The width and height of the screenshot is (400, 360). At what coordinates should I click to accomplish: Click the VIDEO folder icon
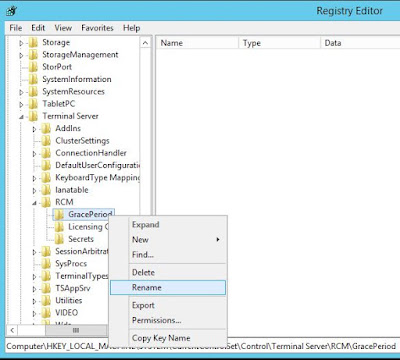[x=46, y=313]
